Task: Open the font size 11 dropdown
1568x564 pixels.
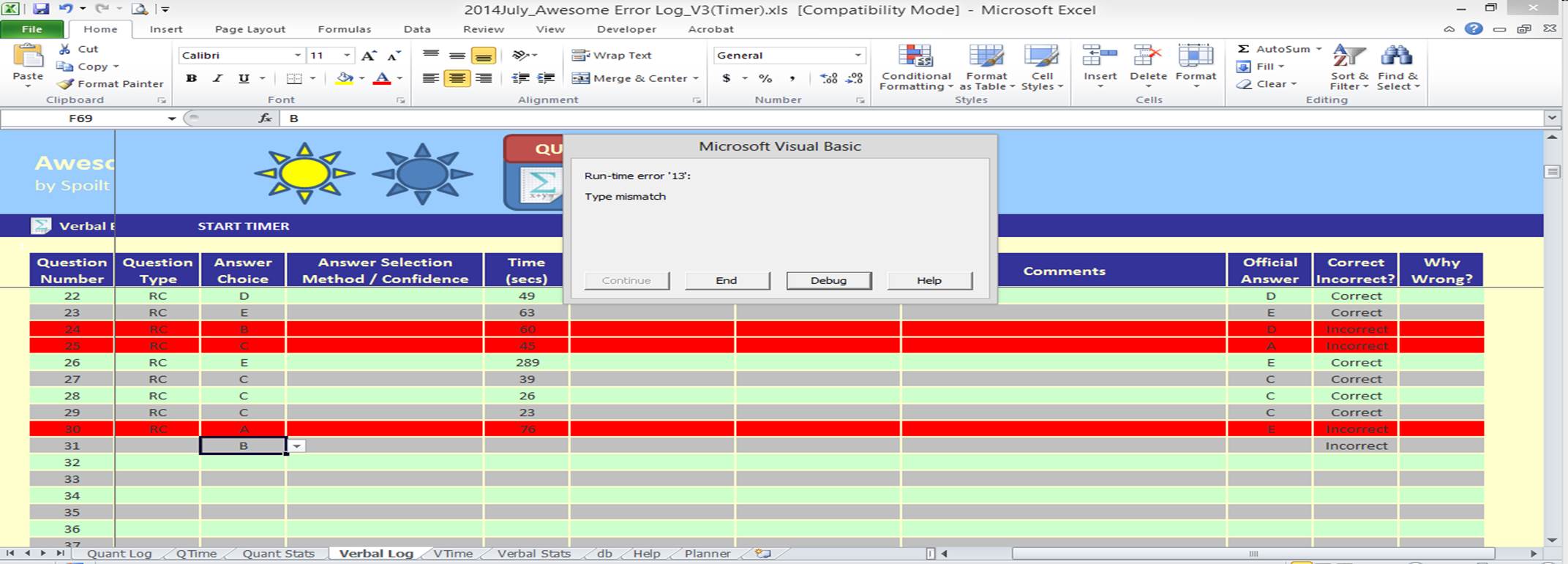Action: [347, 56]
